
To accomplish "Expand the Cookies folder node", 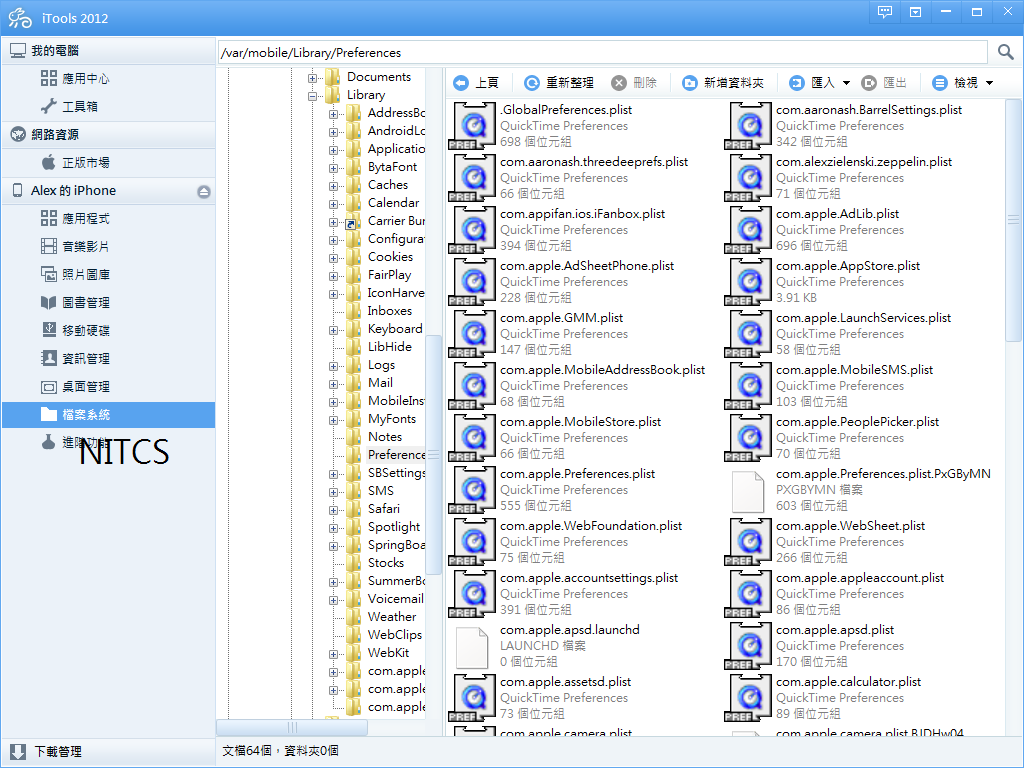I will coord(333,258).
